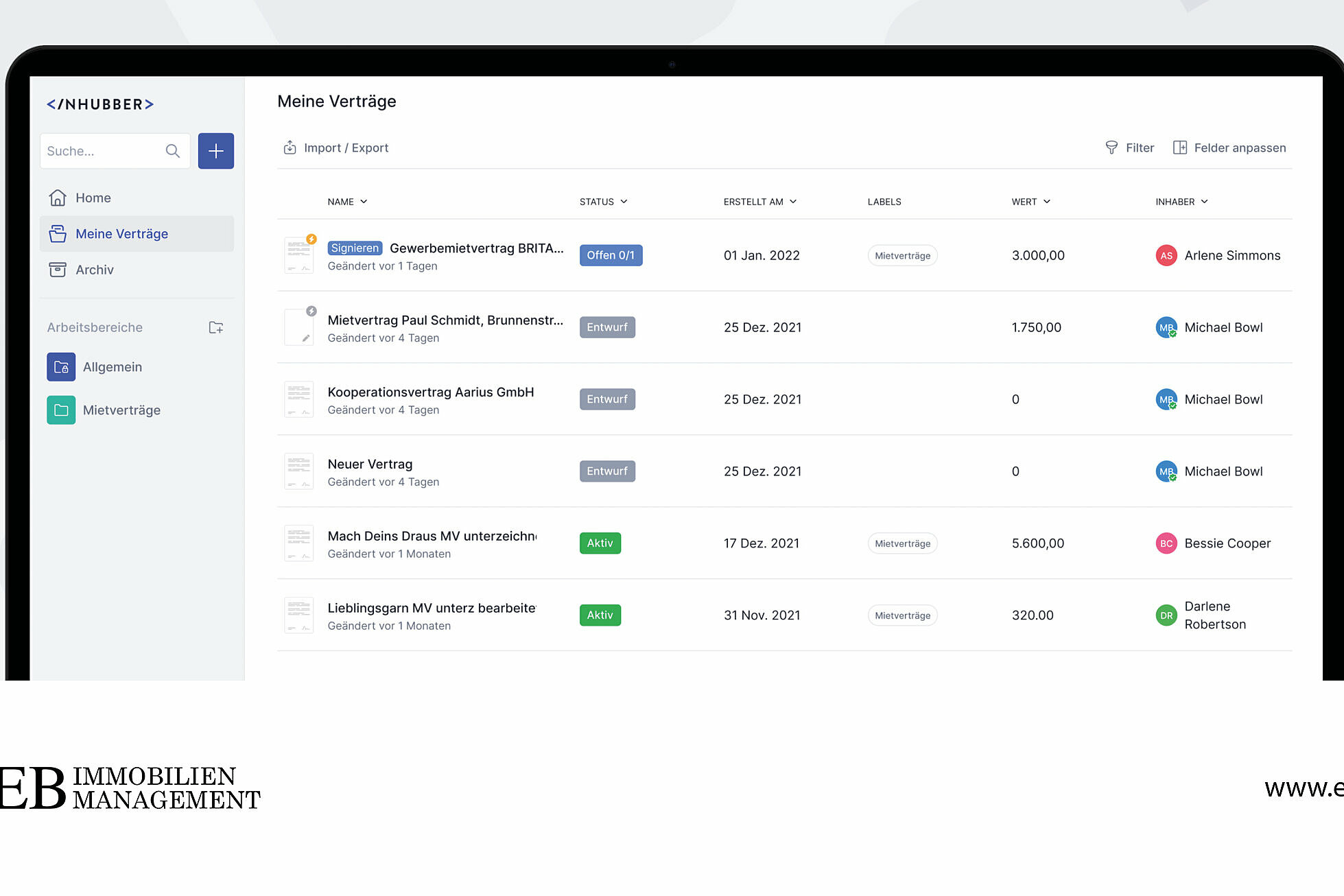Click Arlene Simmons AS avatar
The image size is (1344, 896).
coord(1166,255)
